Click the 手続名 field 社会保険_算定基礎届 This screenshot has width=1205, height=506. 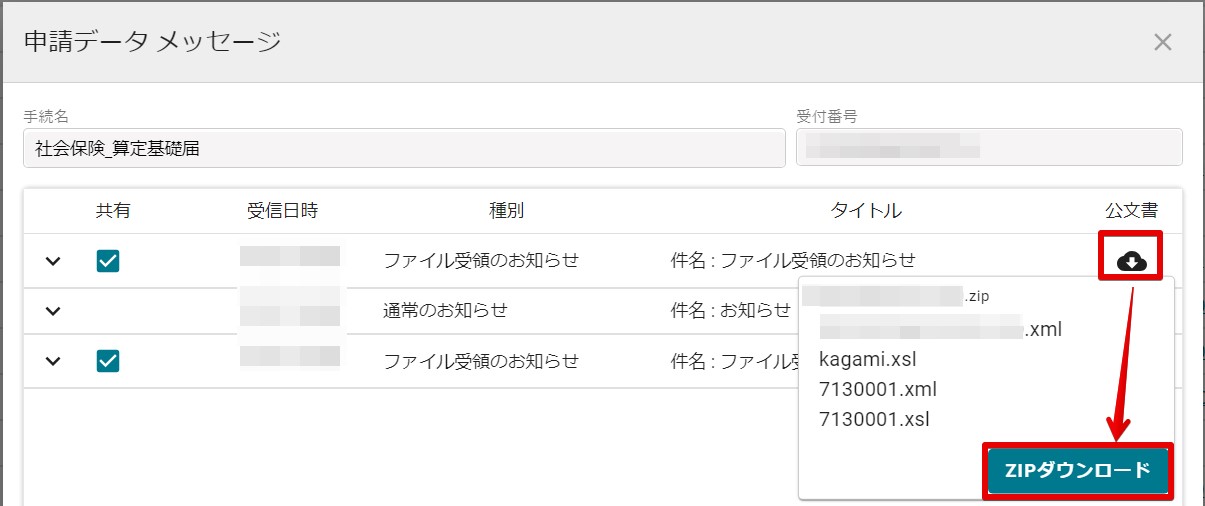[x=404, y=149]
